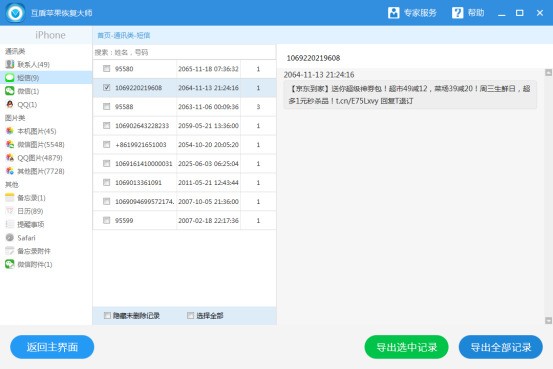
Task: Select date 2063-11-06 00:09:36 cell
Action: [x=208, y=107]
